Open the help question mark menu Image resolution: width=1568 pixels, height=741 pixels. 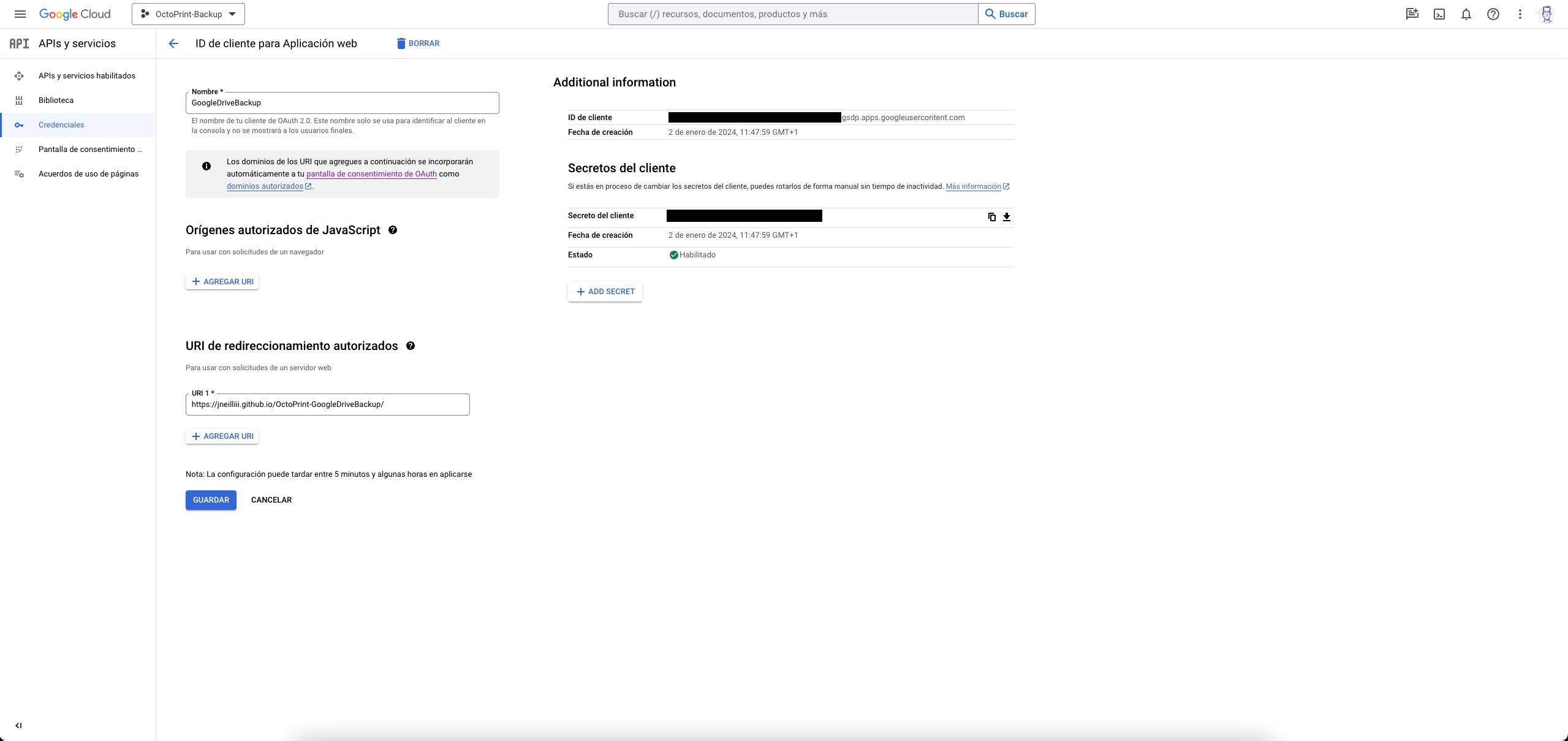1493,14
